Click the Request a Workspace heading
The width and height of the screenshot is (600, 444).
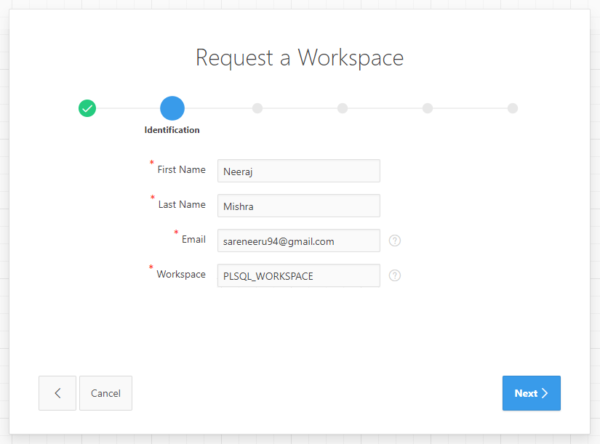coord(300,58)
